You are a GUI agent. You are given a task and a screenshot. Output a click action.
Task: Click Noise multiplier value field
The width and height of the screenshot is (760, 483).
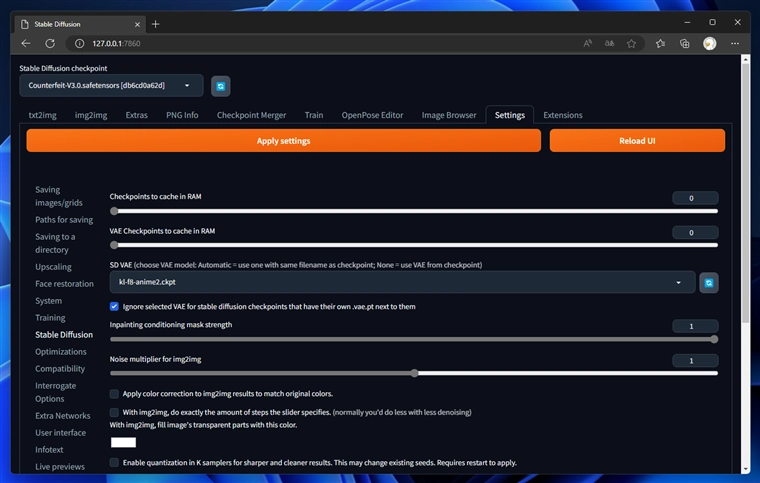[x=695, y=360]
